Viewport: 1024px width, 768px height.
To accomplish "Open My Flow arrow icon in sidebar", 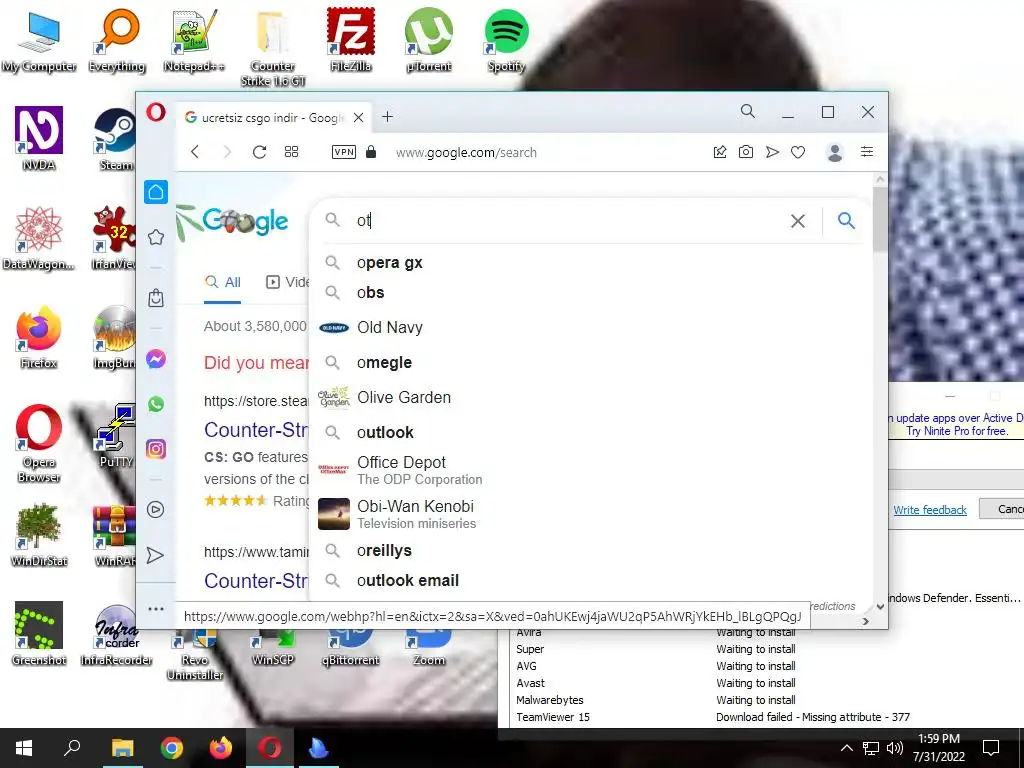I will [155, 555].
